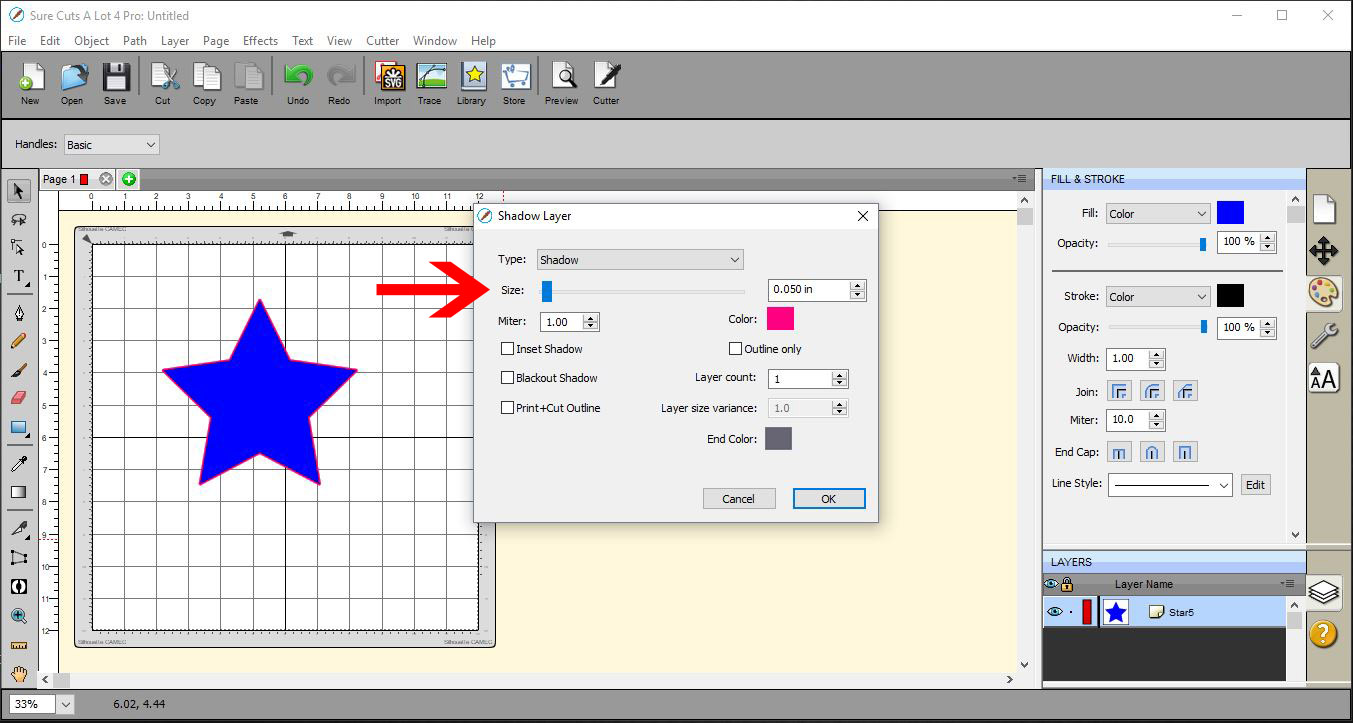This screenshot has height=723, width=1353.
Task: Open the shadow Type dropdown
Action: [640, 260]
